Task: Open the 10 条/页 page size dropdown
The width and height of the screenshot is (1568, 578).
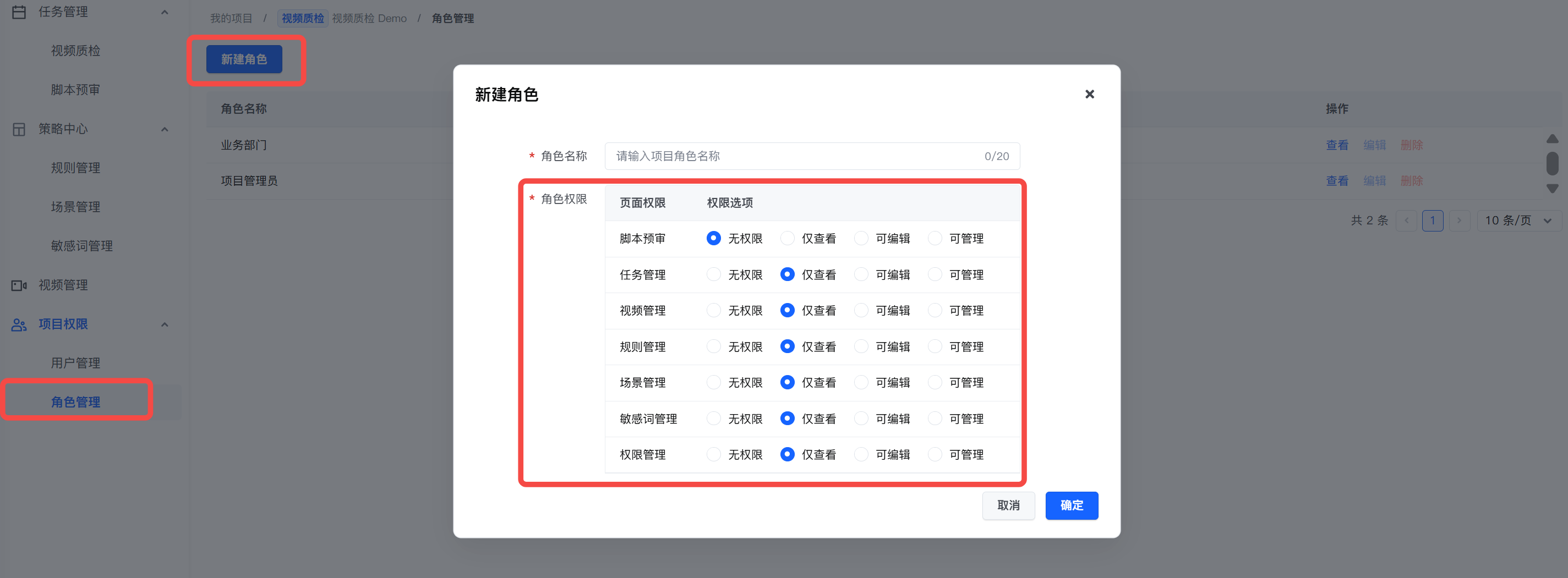Action: coord(1518,221)
